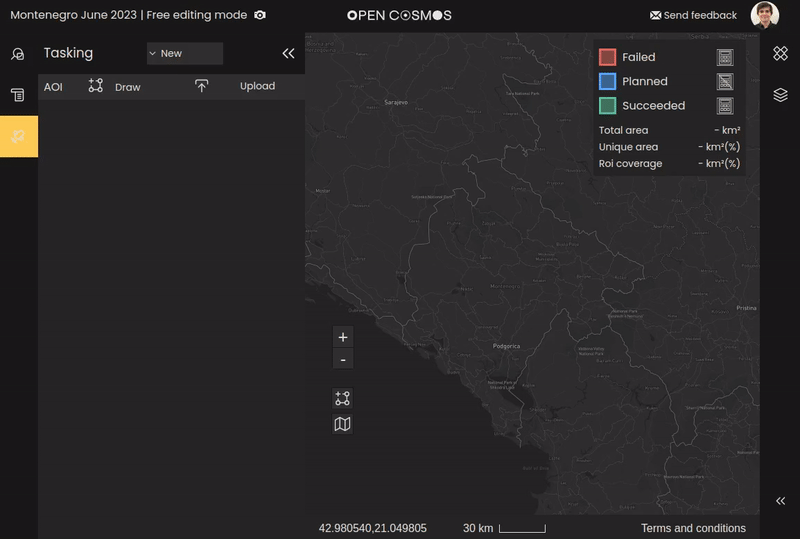Open the list panel sidebar icon
Viewport: 800px width, 539px height.
coord(17,95)
